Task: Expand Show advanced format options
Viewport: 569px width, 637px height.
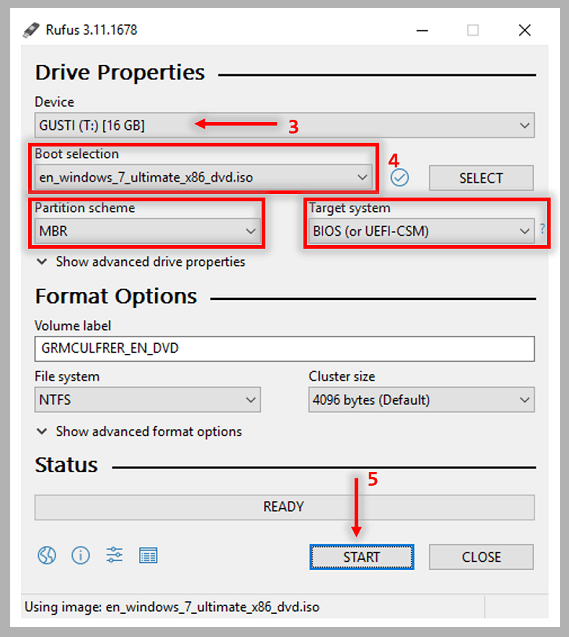Action: click(x=139, y=431)
